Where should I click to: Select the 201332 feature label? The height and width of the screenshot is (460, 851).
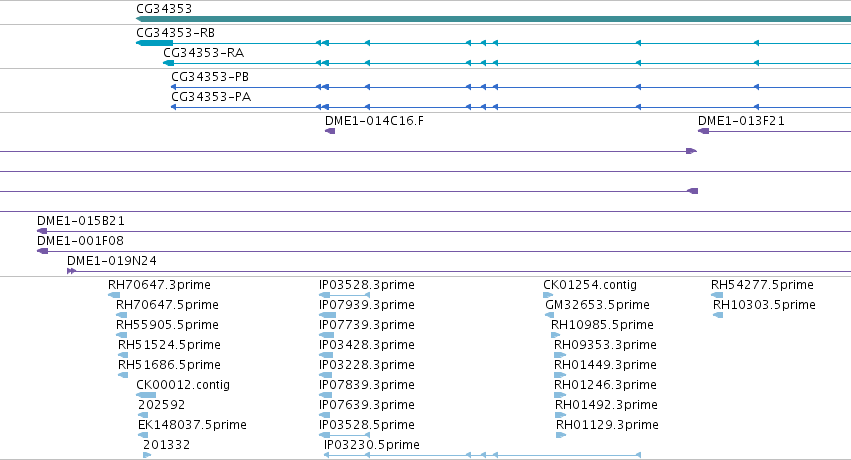(167, 445)
